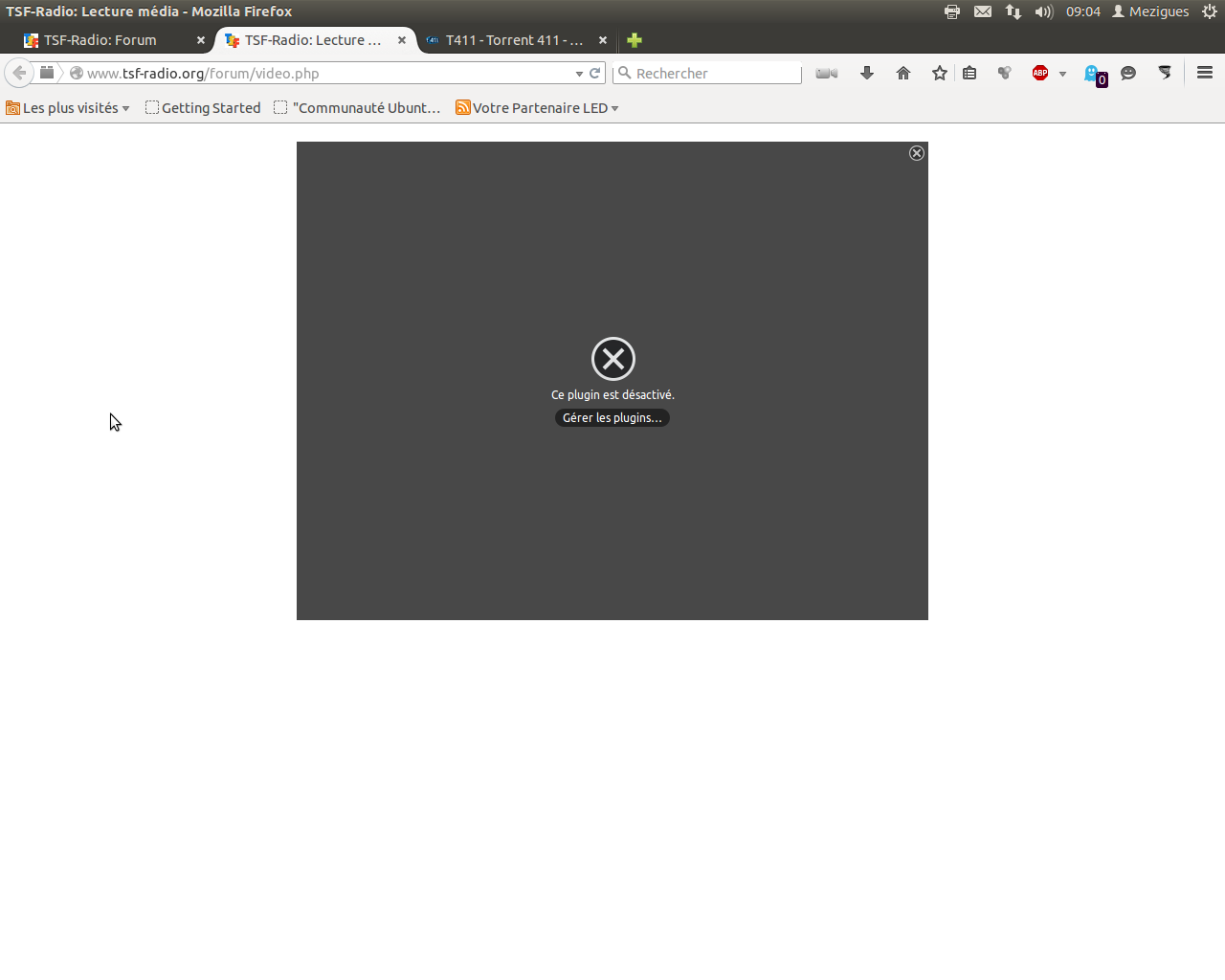Switch to the T411 Torrent 411 tab
Viewport: 1225px width, 980px height.
pos(513,40)
